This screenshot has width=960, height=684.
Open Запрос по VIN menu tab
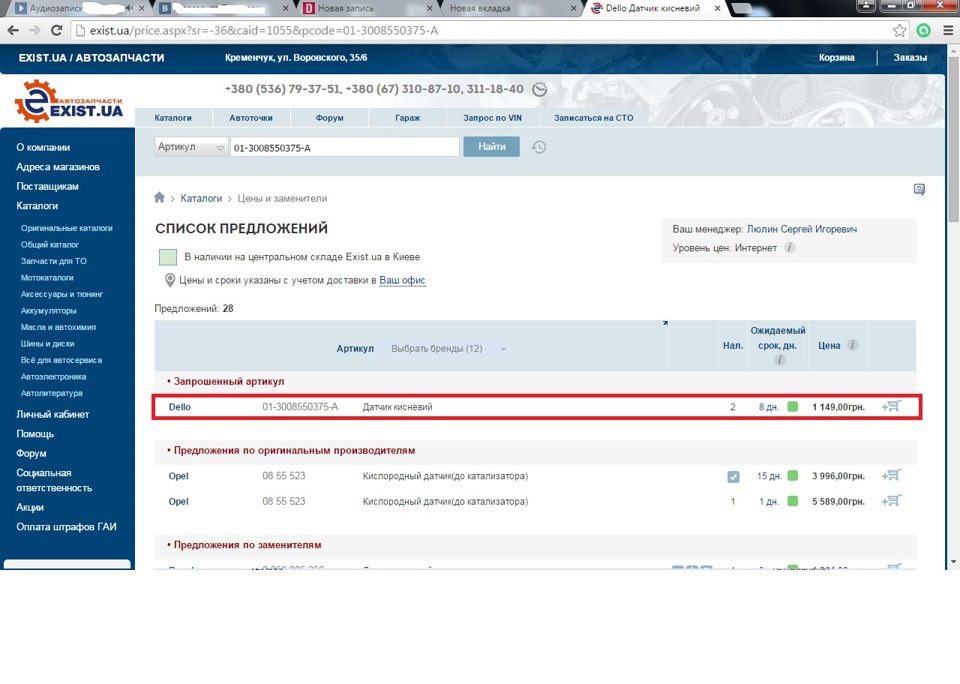pos(492,118)
